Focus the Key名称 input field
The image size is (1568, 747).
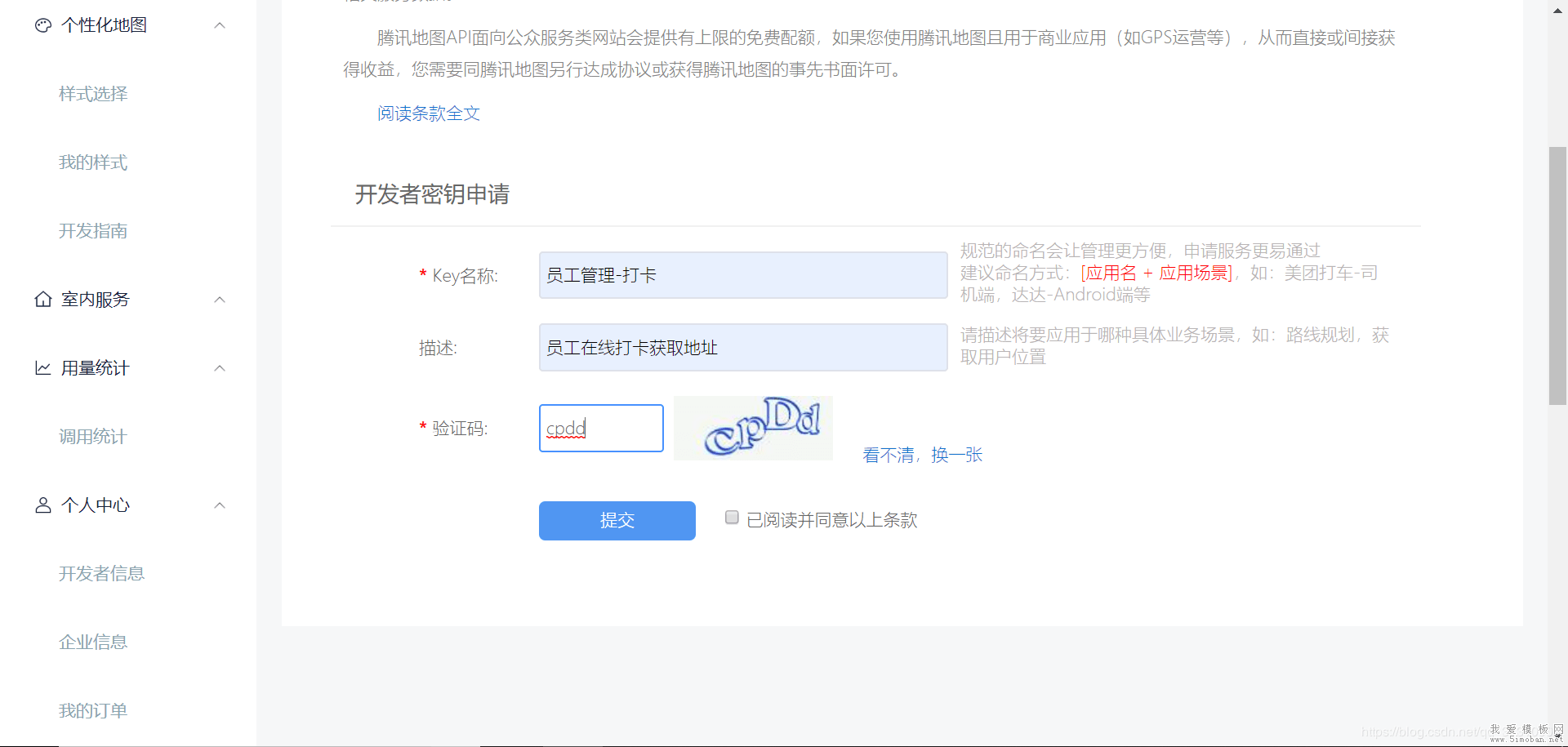(742, 275)
